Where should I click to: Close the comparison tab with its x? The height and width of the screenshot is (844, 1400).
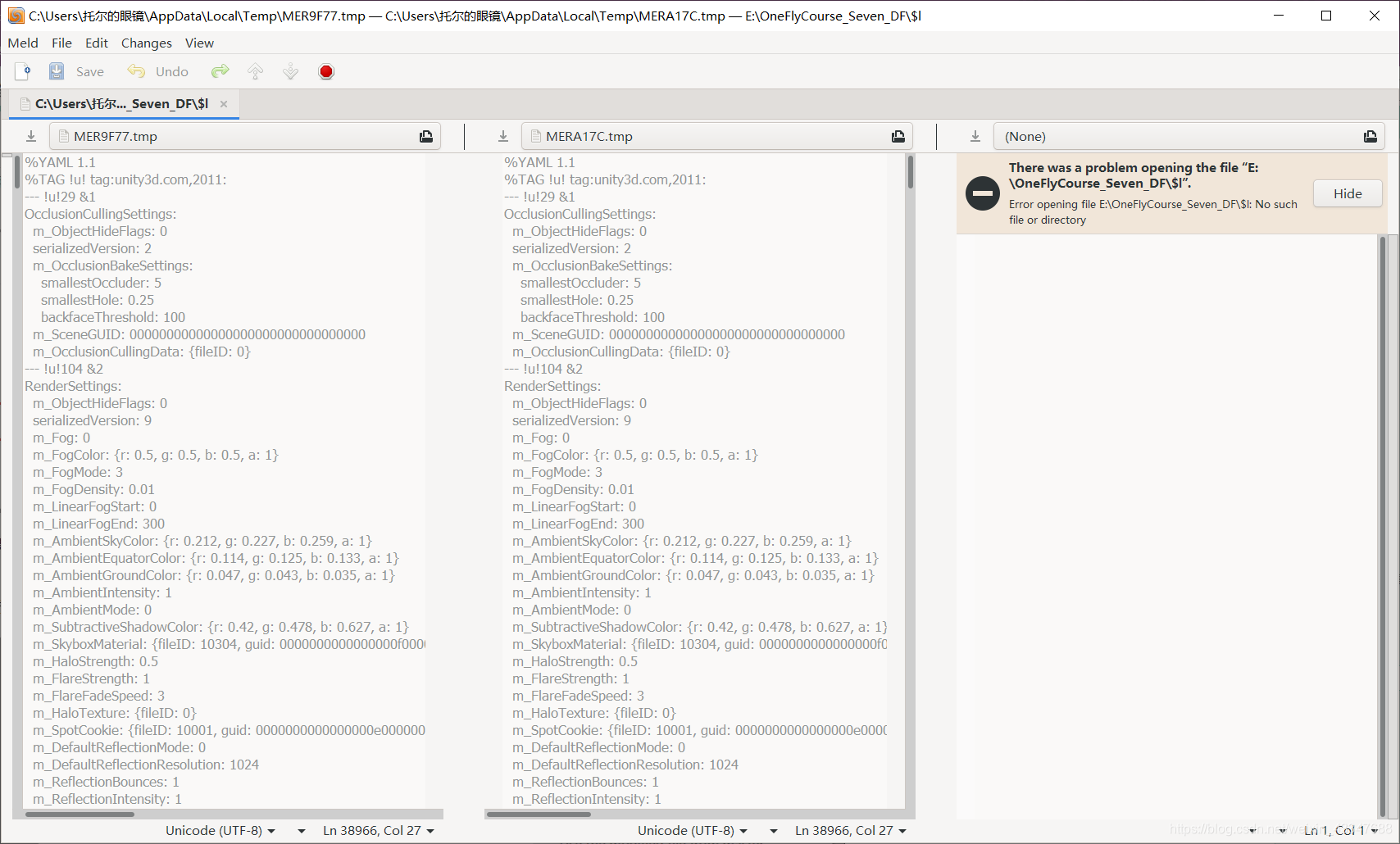(224, 104)
